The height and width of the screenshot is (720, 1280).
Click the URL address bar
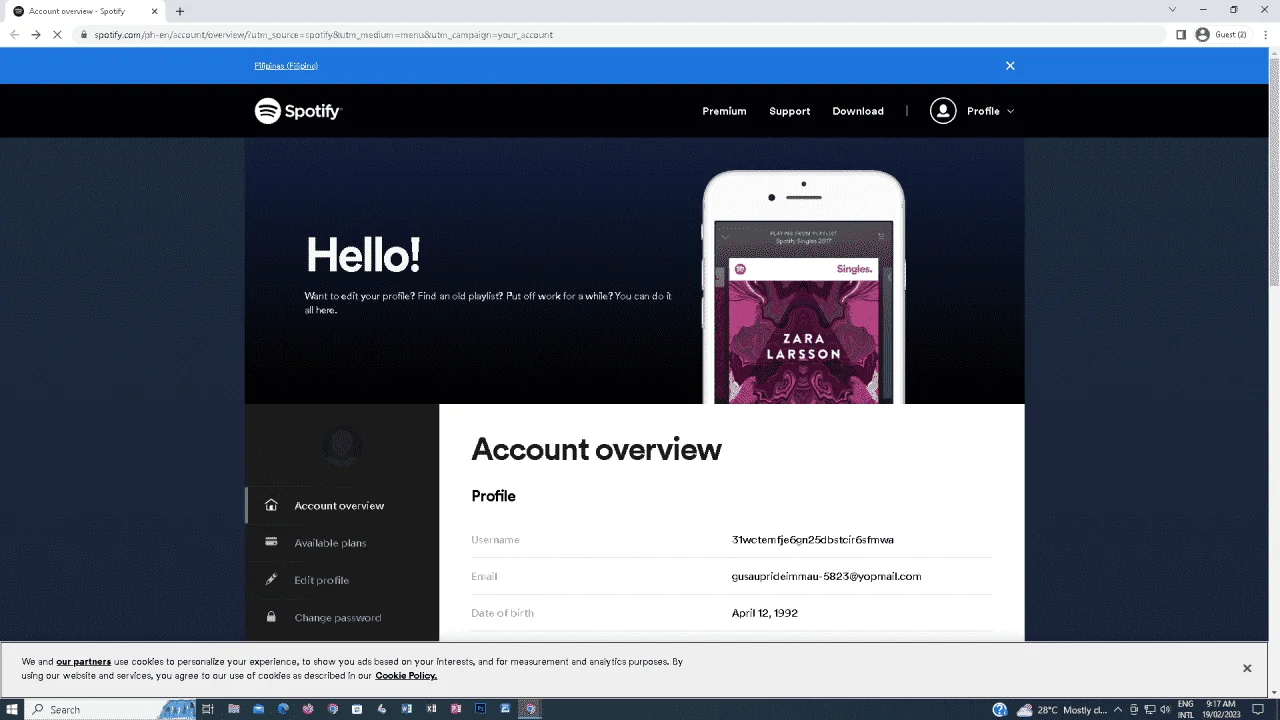point(620,35)
